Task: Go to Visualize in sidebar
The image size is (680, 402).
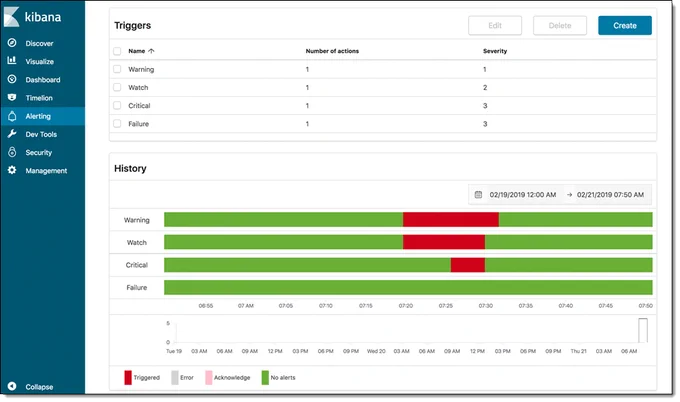Action: click(x=39, y=62)
